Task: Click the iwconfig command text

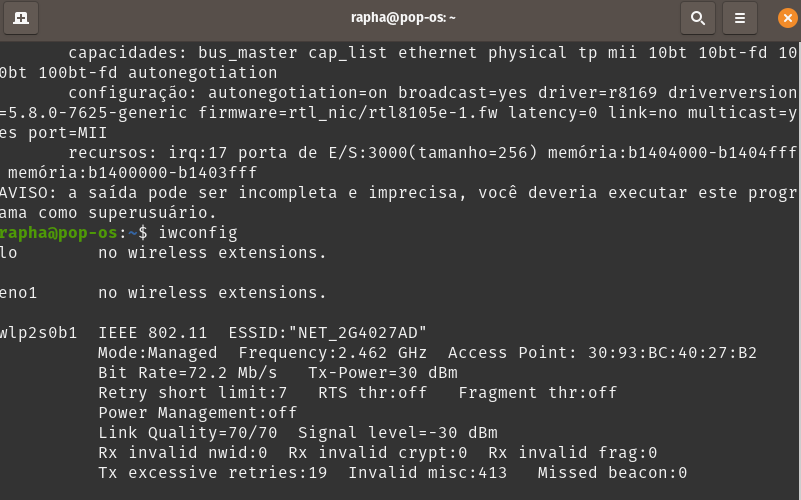Action: 198,233
